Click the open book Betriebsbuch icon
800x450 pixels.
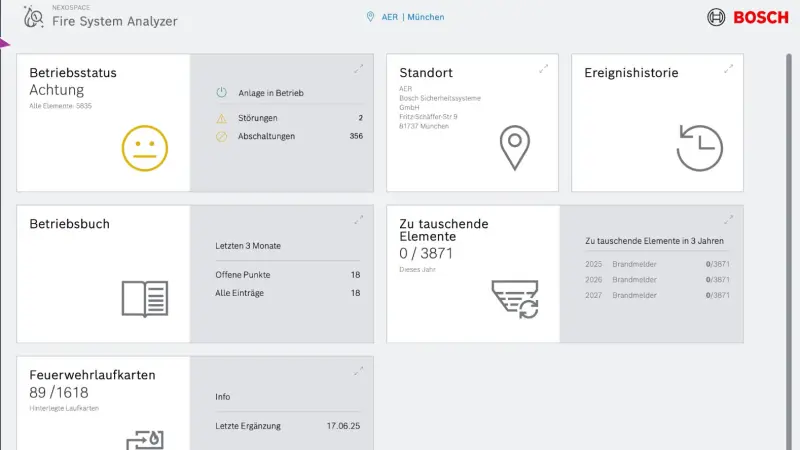point(145,298)
